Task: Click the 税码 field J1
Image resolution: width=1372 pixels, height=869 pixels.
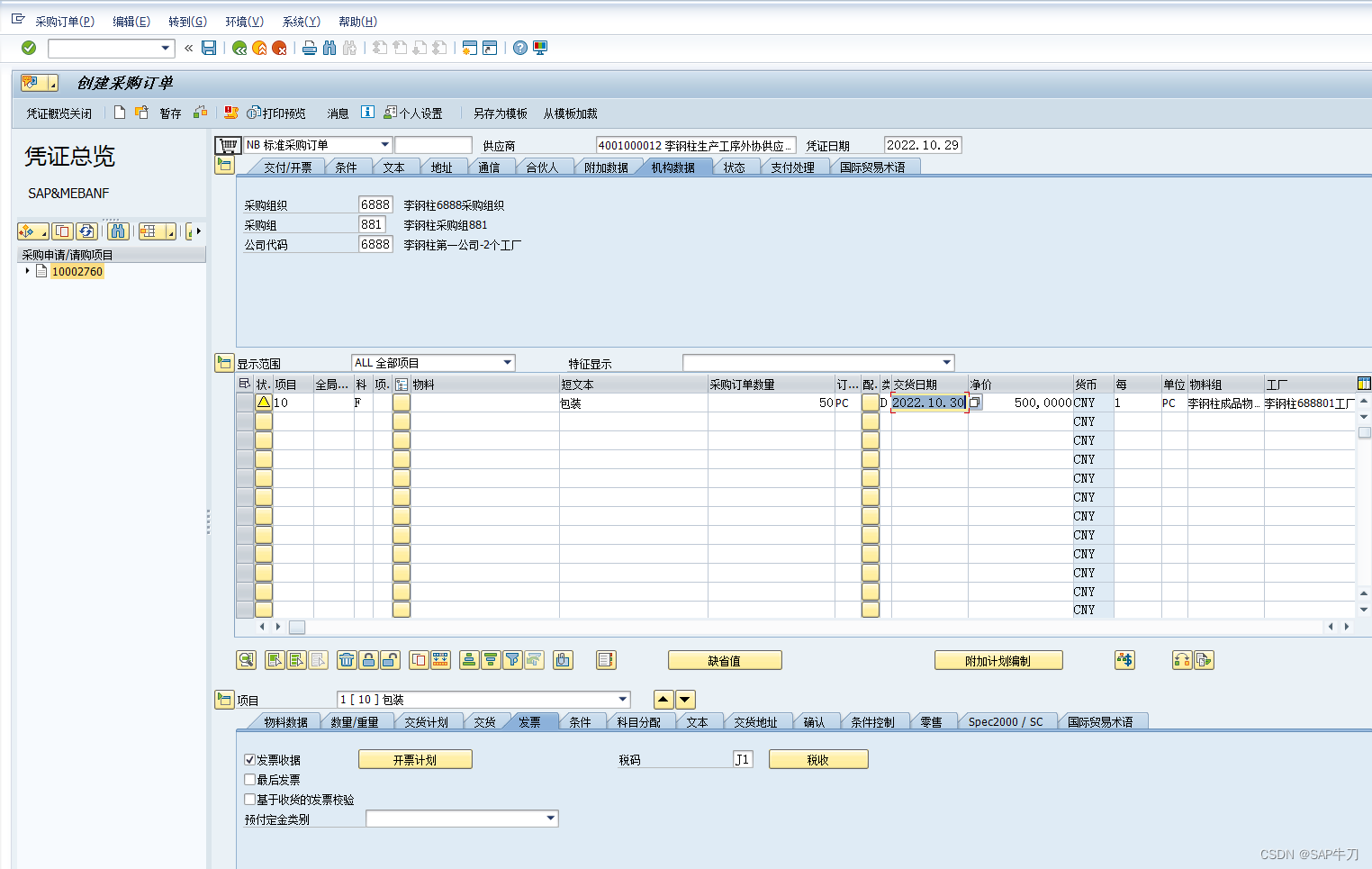Action: [743, 759]
